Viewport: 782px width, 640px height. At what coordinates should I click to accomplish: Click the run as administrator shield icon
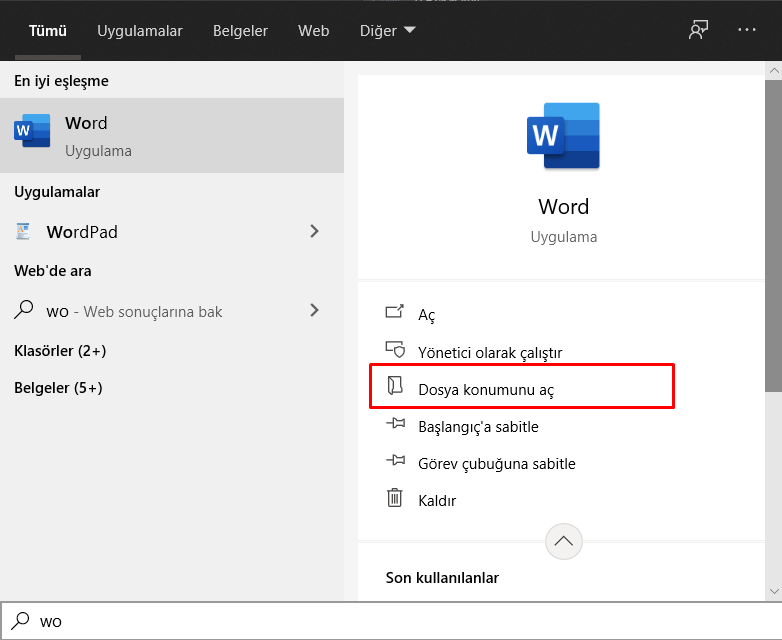(x=395, y=350)
